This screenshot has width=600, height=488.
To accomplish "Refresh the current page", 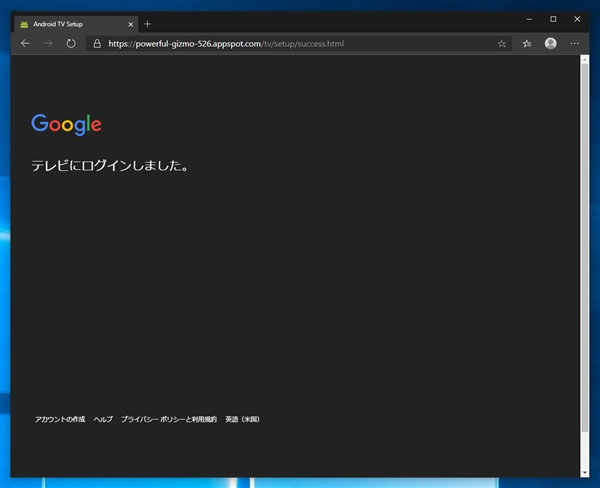I will (x=71, y=44).
